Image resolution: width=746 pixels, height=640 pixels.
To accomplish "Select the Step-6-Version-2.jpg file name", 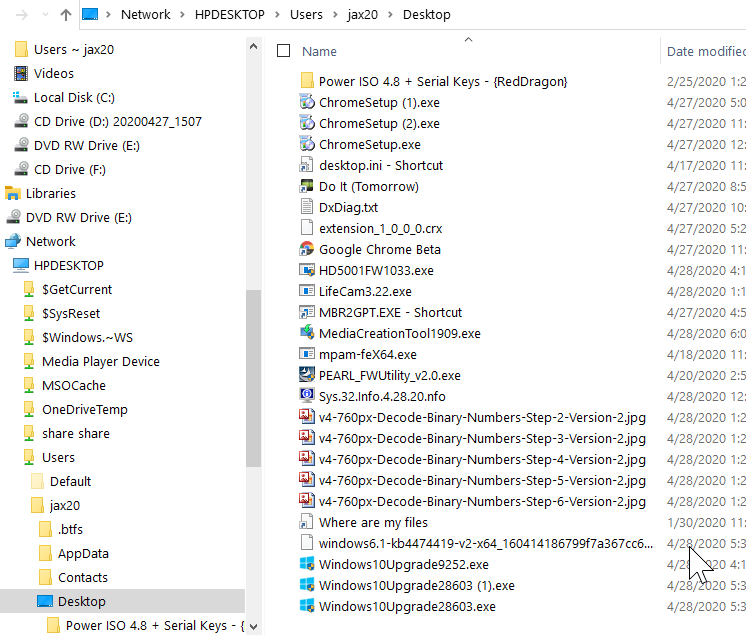I will pyautogui.click(x=482, y=501).
